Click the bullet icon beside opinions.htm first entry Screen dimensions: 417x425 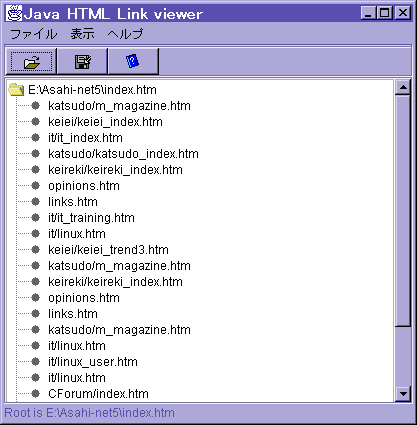click(x=36, y=186)
